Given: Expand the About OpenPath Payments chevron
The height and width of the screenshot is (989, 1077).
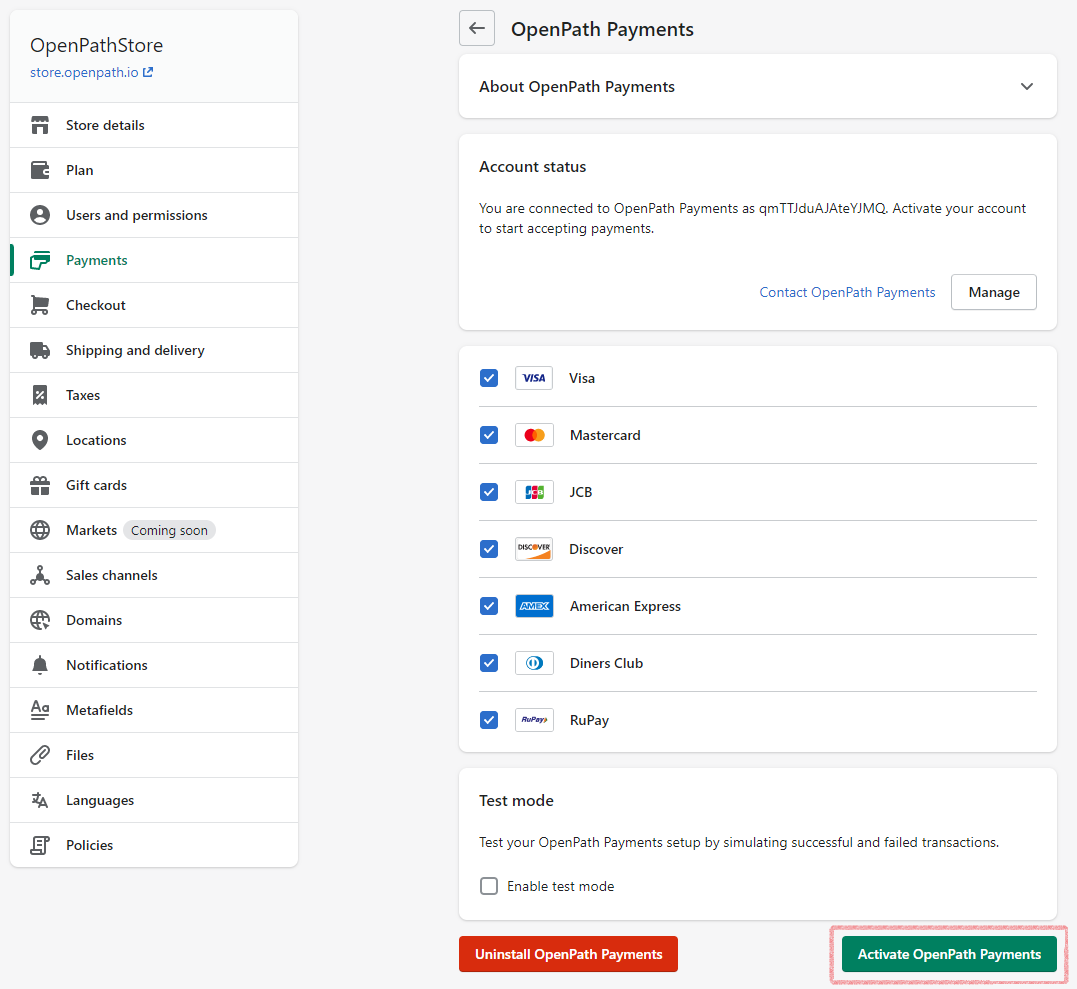Looking at the screenshot, I should [1026, 87].
